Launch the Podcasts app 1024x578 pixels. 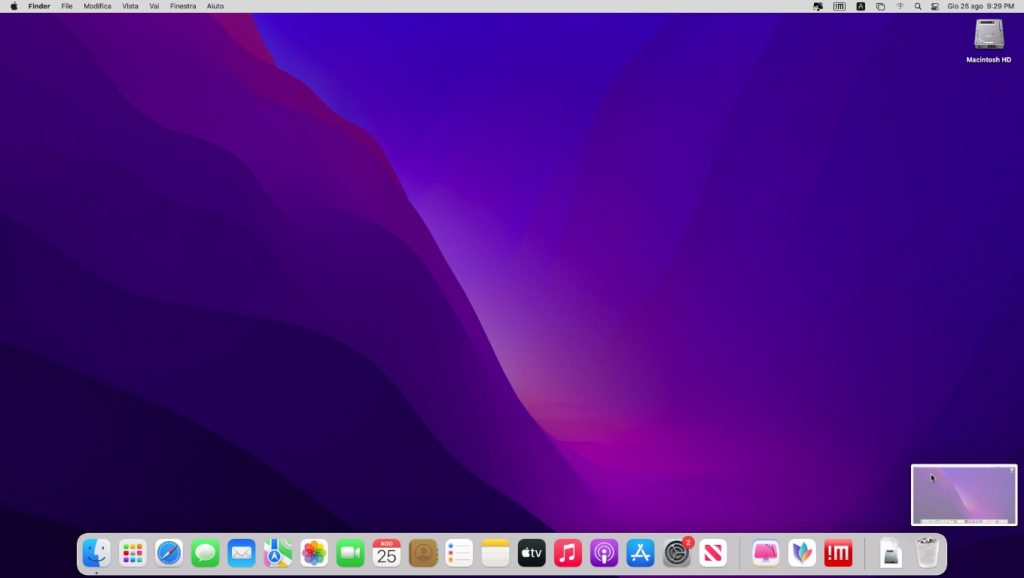tap(604, 552)
